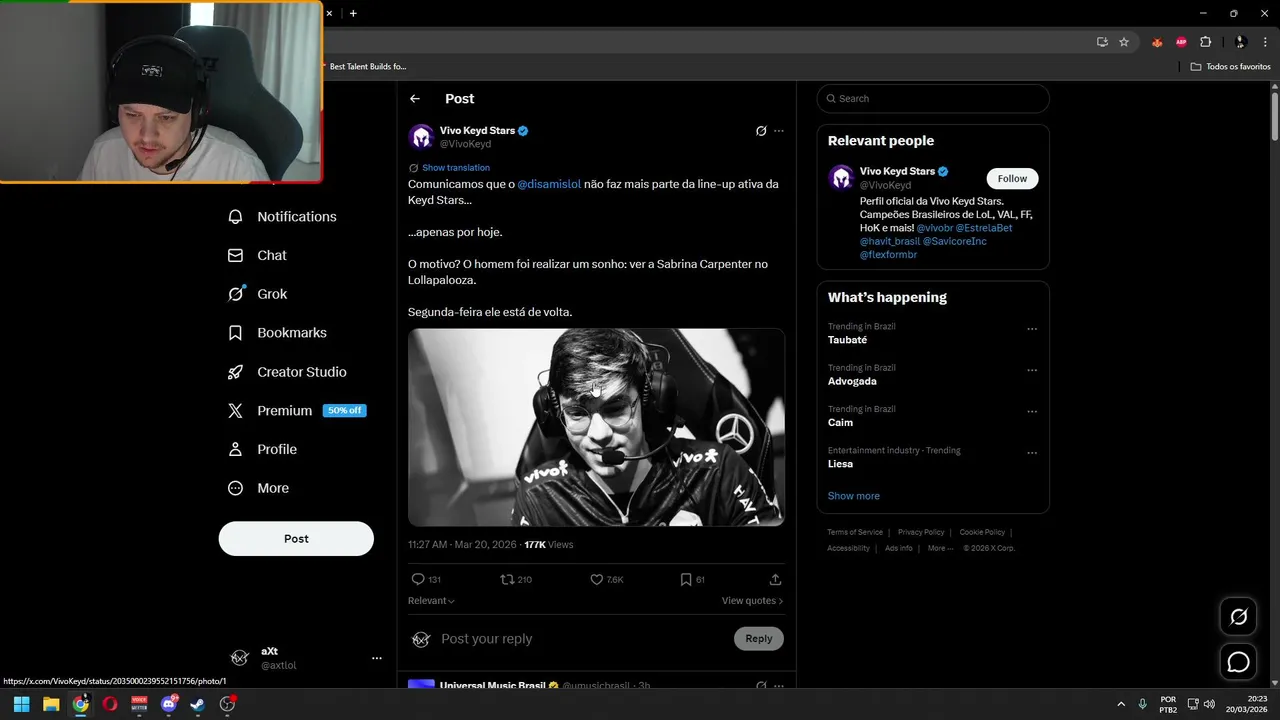Screen dimensions: 1280x720
Task: Open options for the Caim trend
Action: tap(1032, 411)
